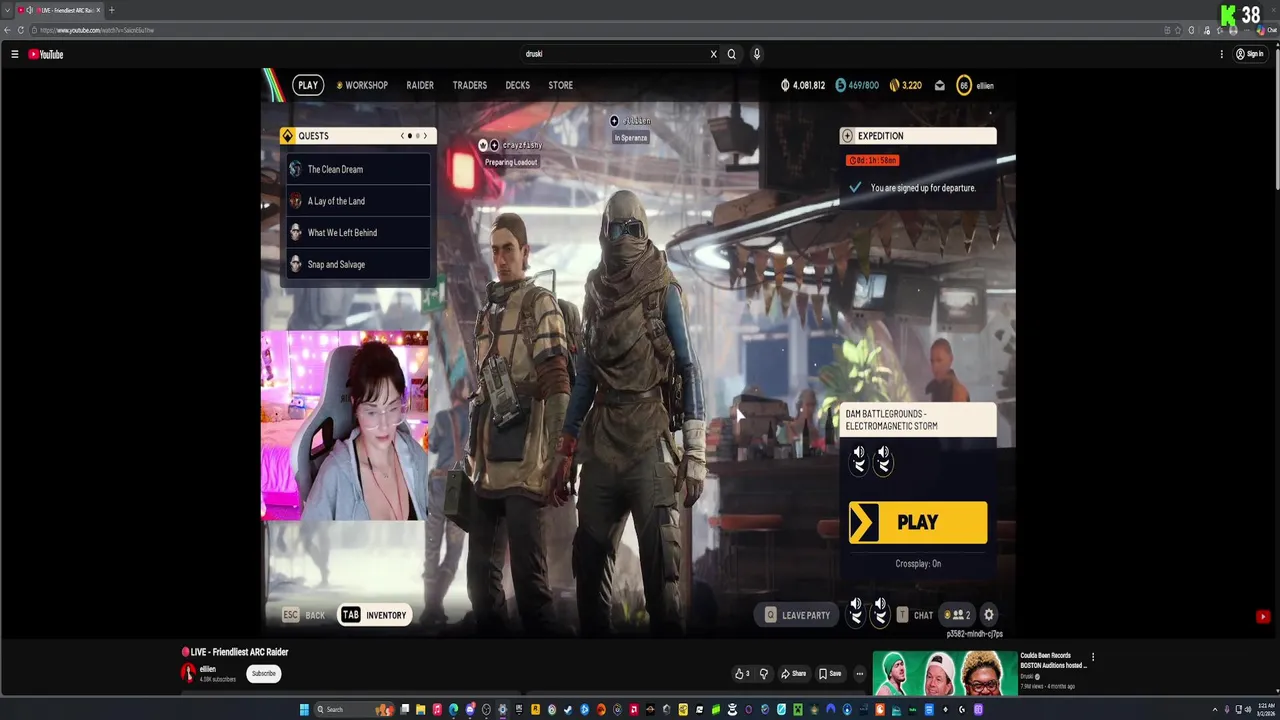Image resolution: width=1280 pixels, height=720 pixels.
Task: Go to next quests page arrow
Action: (x=425, y=136)
